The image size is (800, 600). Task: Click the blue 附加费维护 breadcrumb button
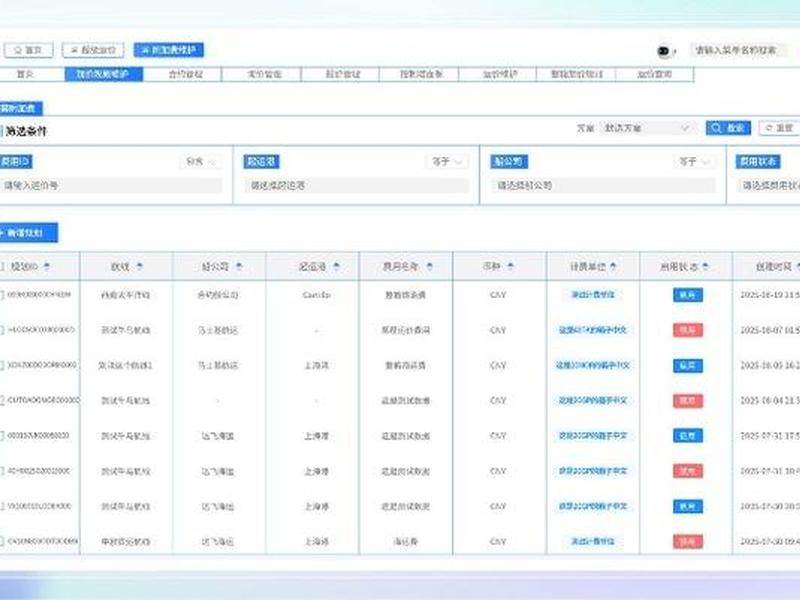[169, 50]
